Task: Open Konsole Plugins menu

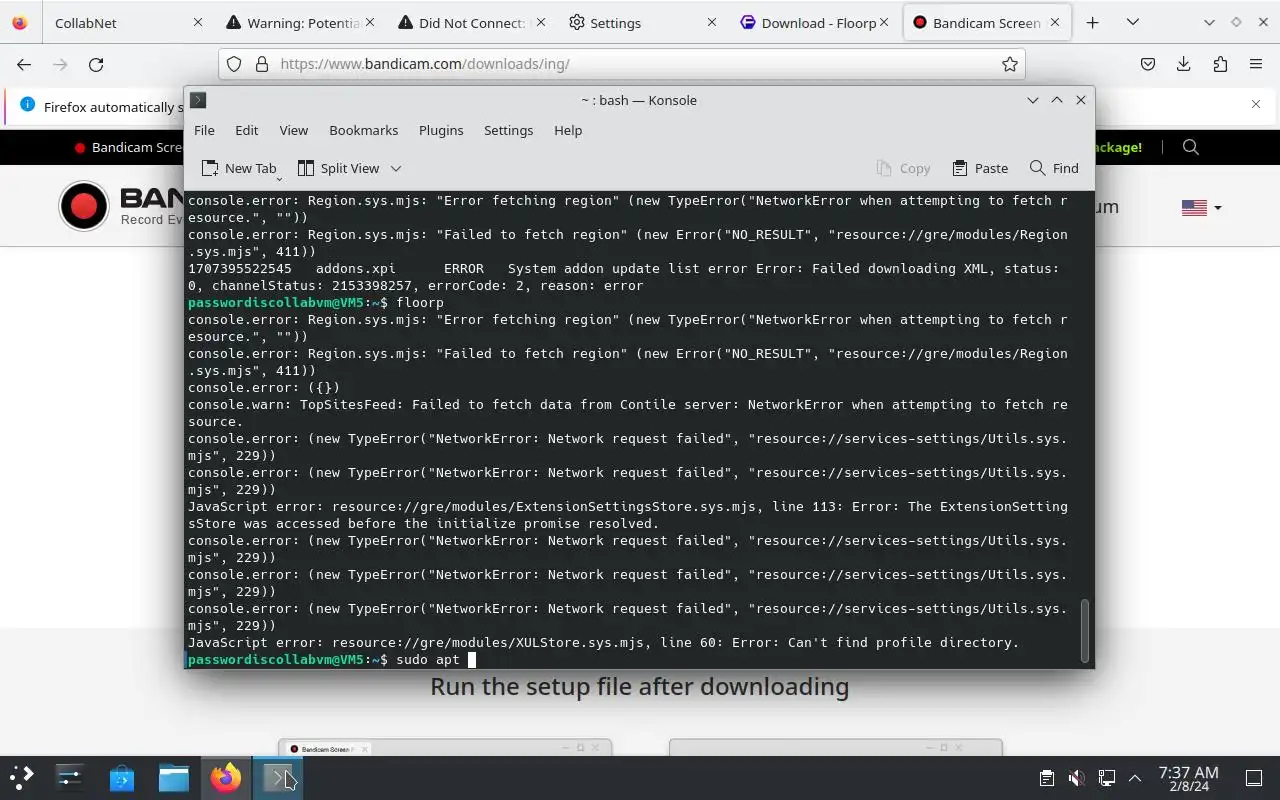Action: pyautogui.click(x=441, y=130)
